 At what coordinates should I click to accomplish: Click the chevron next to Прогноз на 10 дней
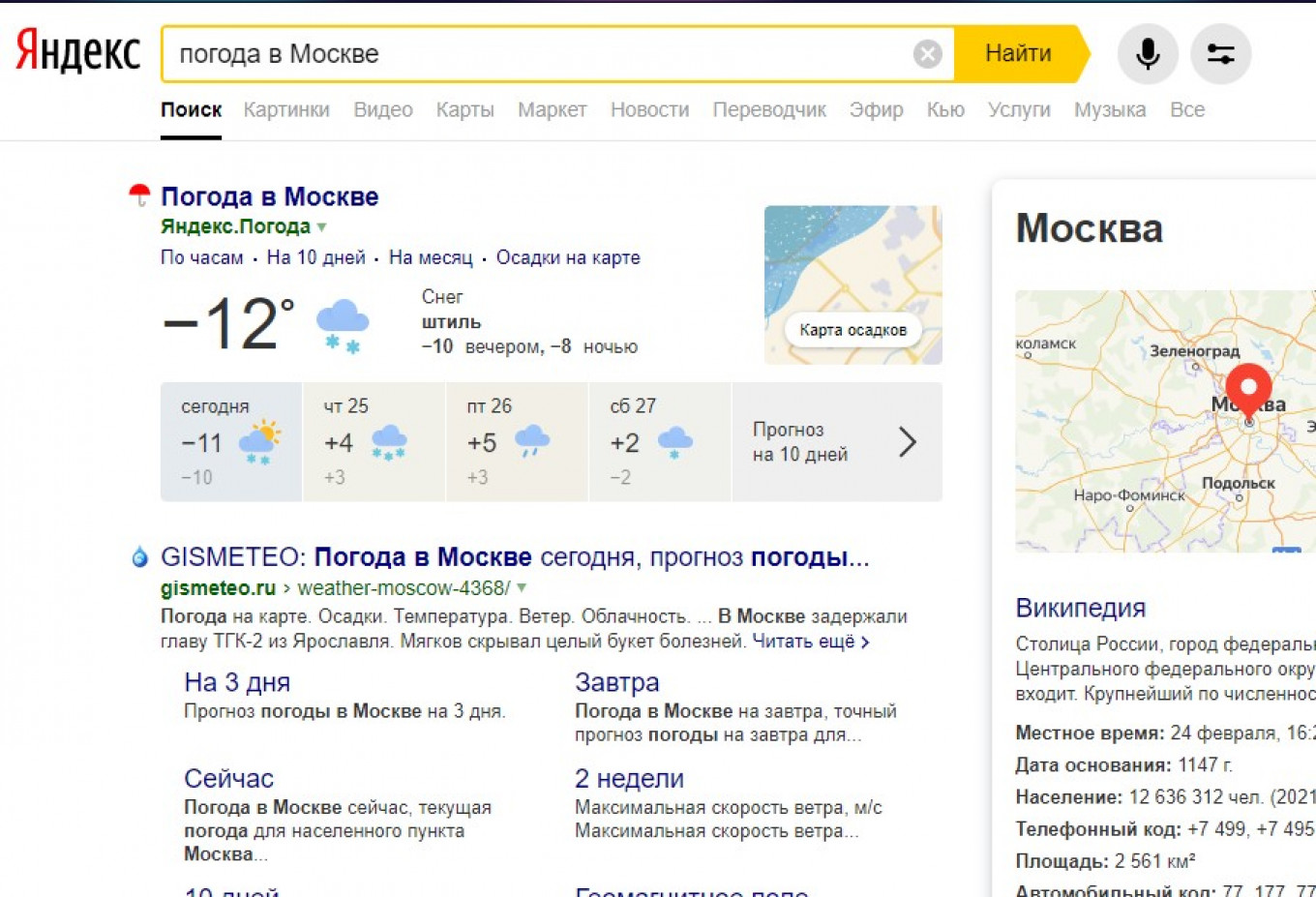[907, 442]
